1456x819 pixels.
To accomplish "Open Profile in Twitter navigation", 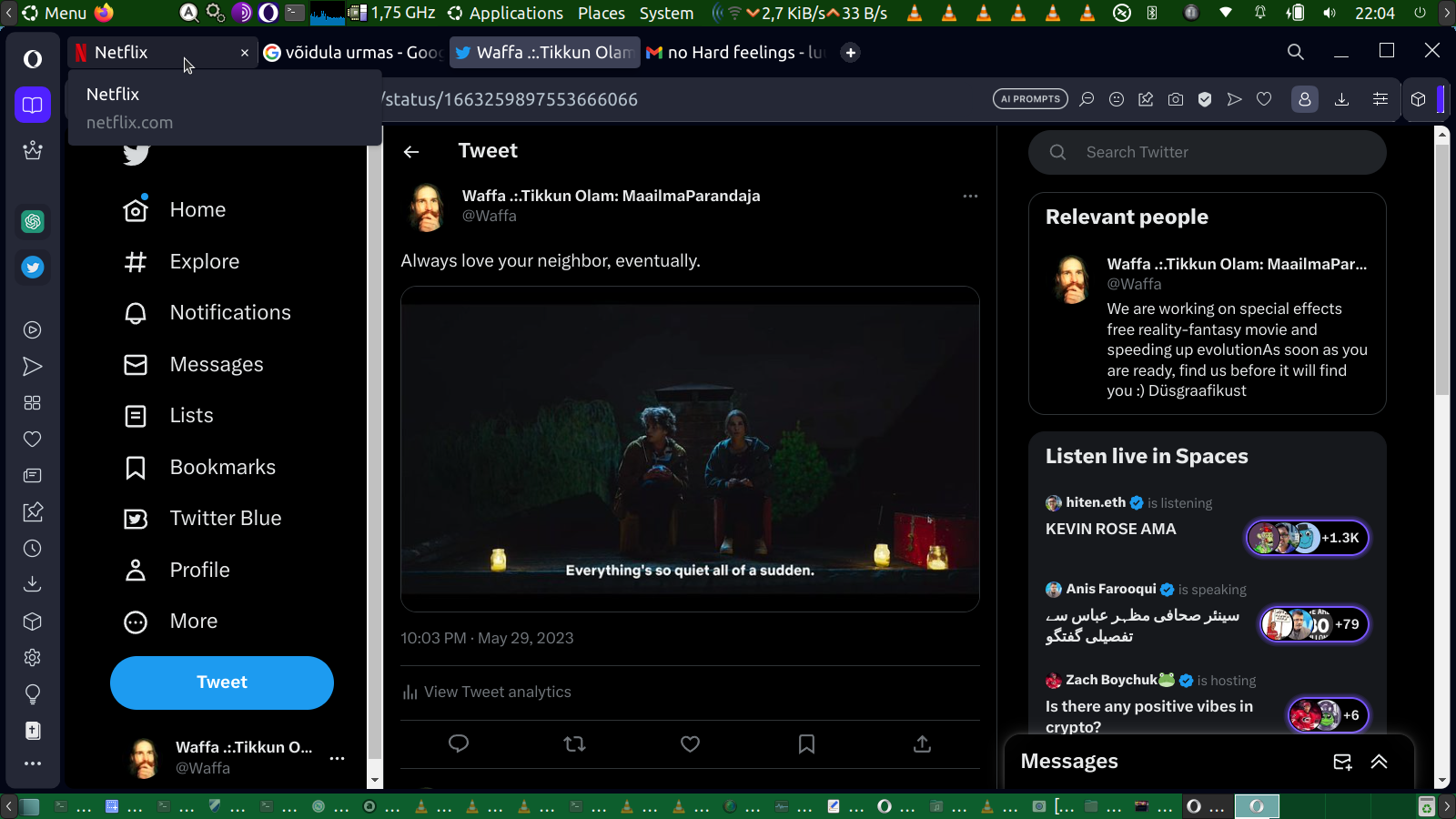I will coord(177,571).
